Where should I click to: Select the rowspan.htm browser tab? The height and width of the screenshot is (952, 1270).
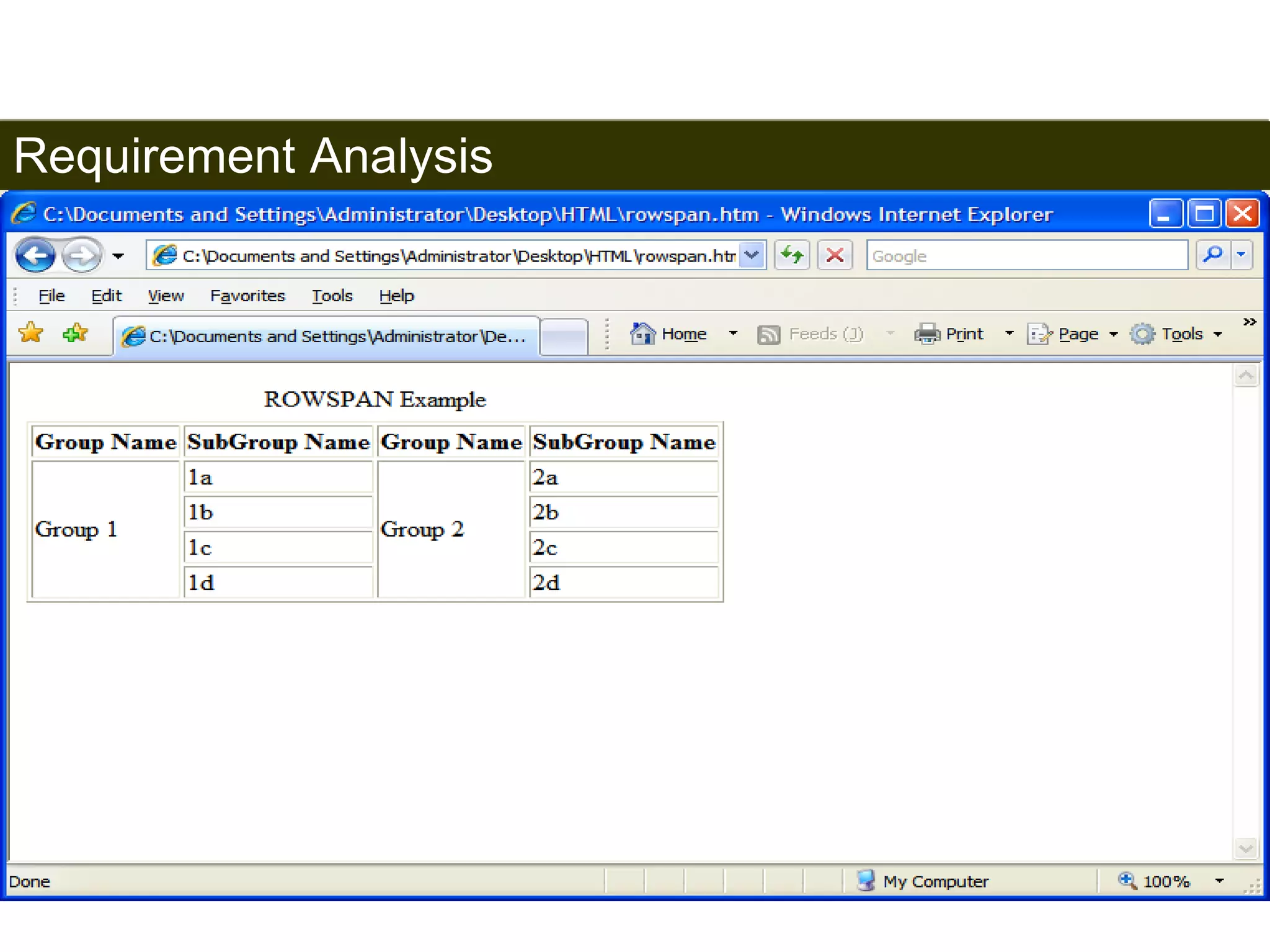326,336
